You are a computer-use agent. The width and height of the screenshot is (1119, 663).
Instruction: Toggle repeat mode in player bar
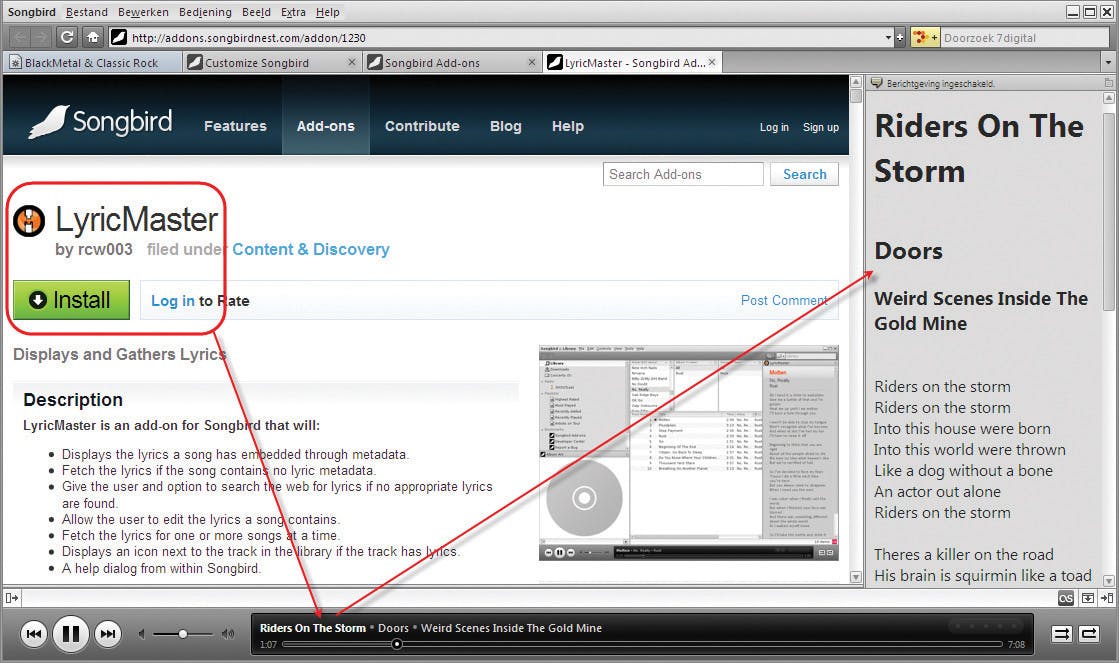(1089, 634)
